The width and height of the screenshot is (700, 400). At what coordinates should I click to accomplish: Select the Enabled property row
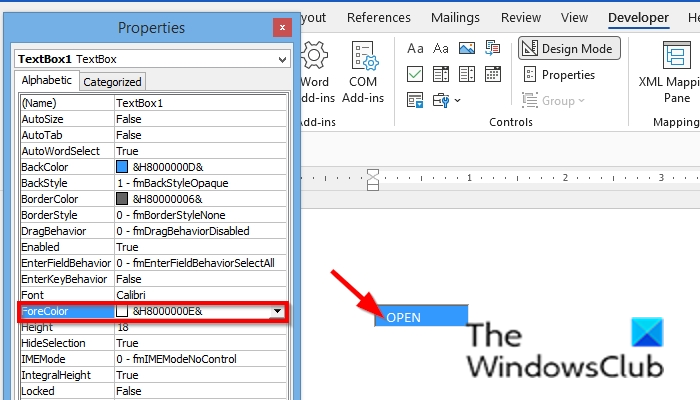click(153, 247)
